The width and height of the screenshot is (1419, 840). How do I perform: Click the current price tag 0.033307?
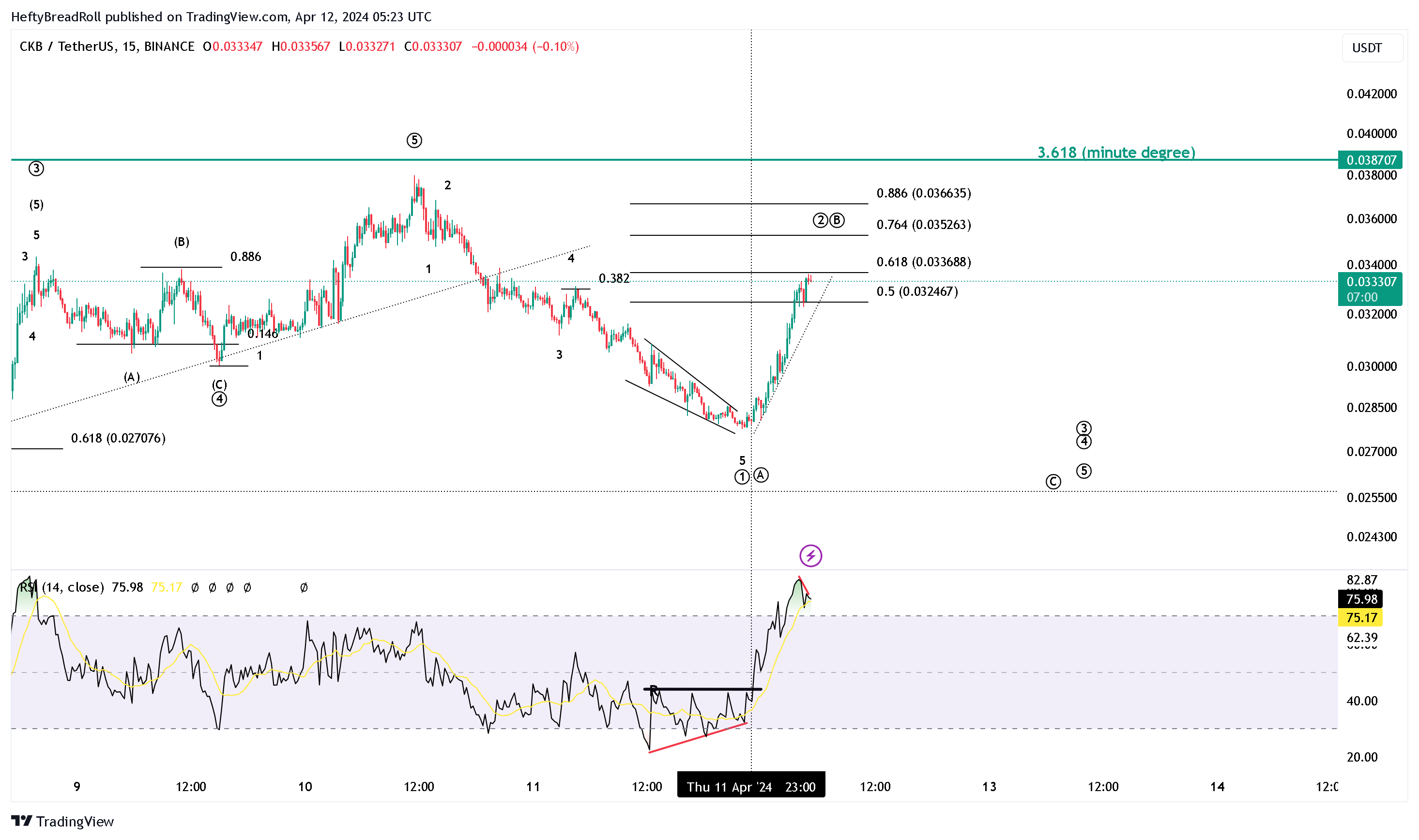click(x=1369, y=289)
